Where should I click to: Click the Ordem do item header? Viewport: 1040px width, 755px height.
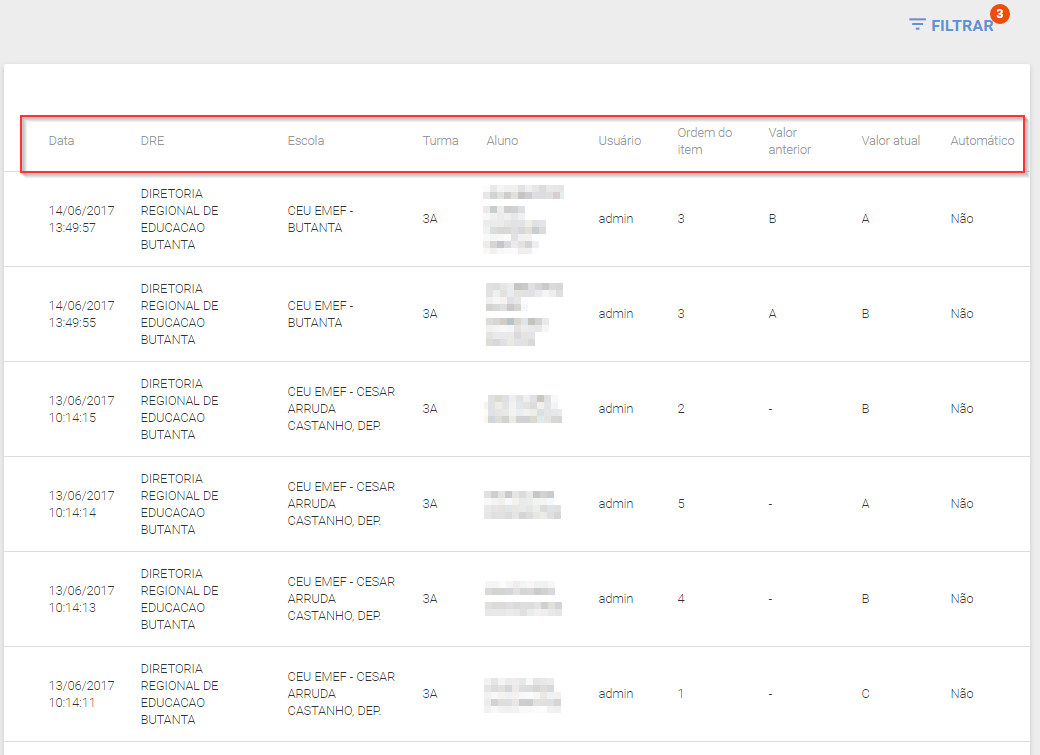[704, 141]
